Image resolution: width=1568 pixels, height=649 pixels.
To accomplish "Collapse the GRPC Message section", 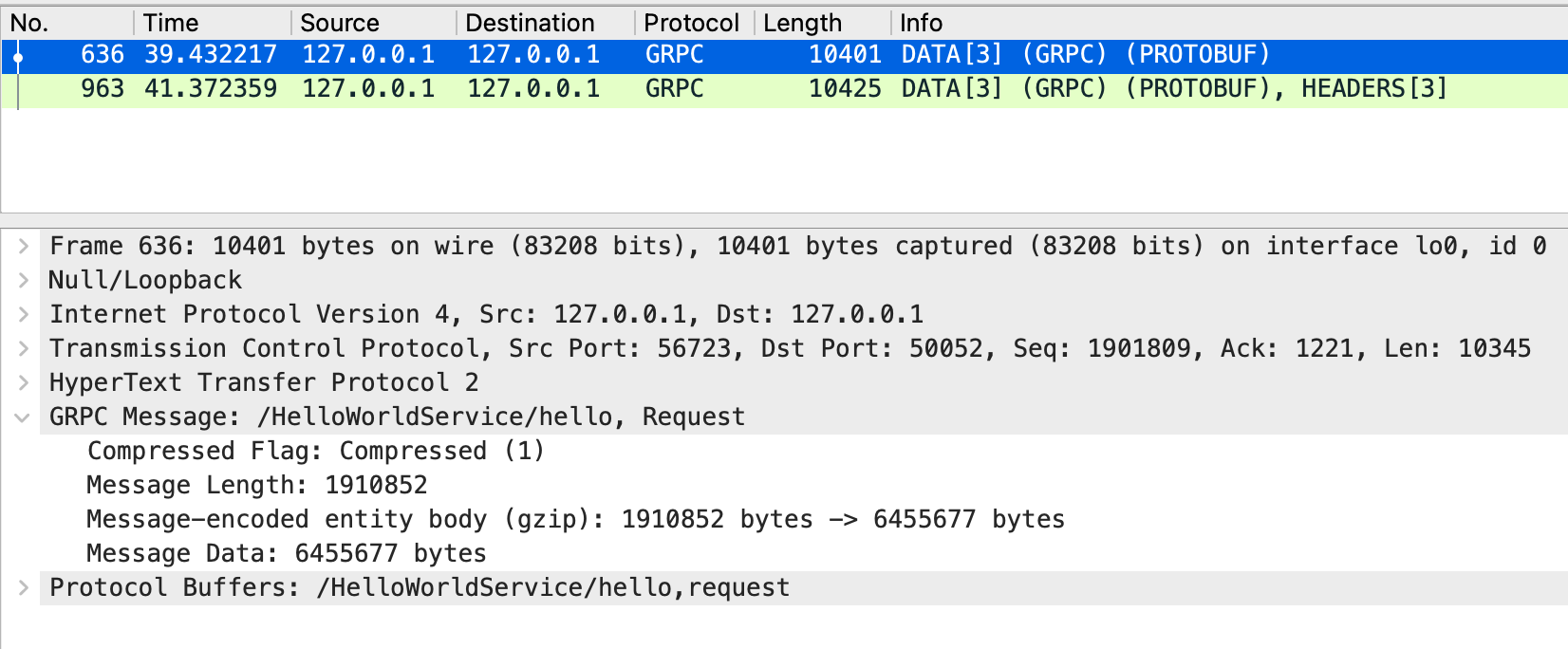I will click(24, 417).
